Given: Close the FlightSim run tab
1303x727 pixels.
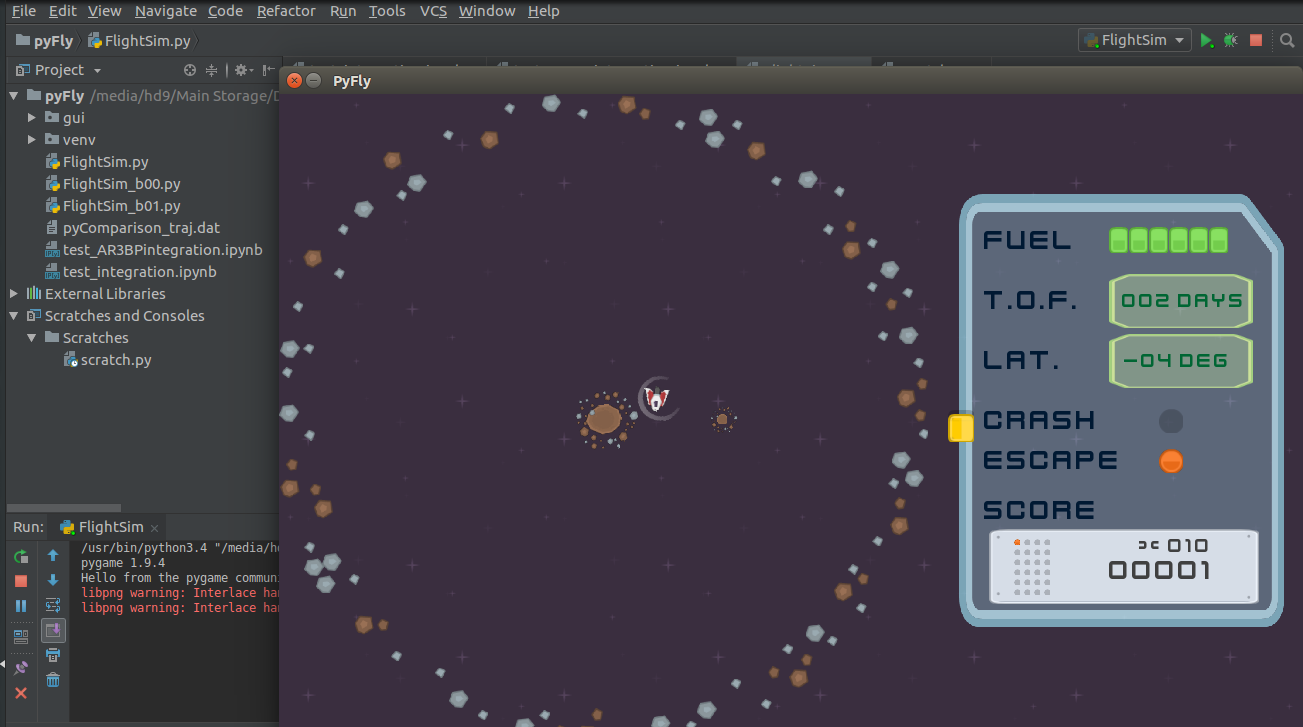Looking at the screenshot, I should [154, 527].
